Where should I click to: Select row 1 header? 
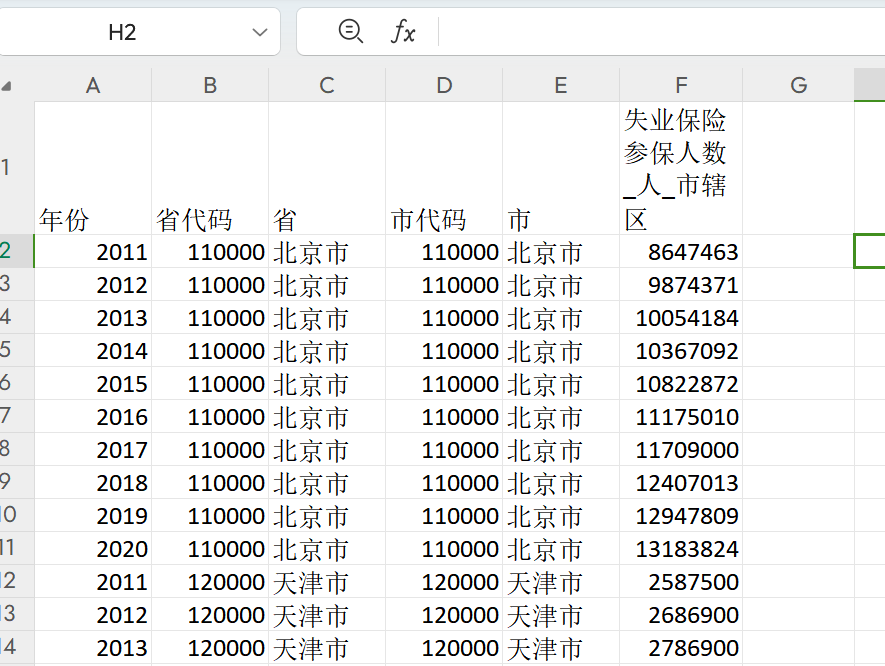[17, 168]
